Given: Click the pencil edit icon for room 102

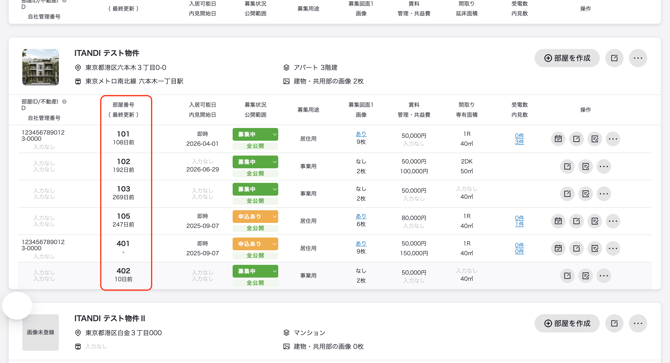Looking at the screenshot, I should pyautogui.click(x=567, y=166).
